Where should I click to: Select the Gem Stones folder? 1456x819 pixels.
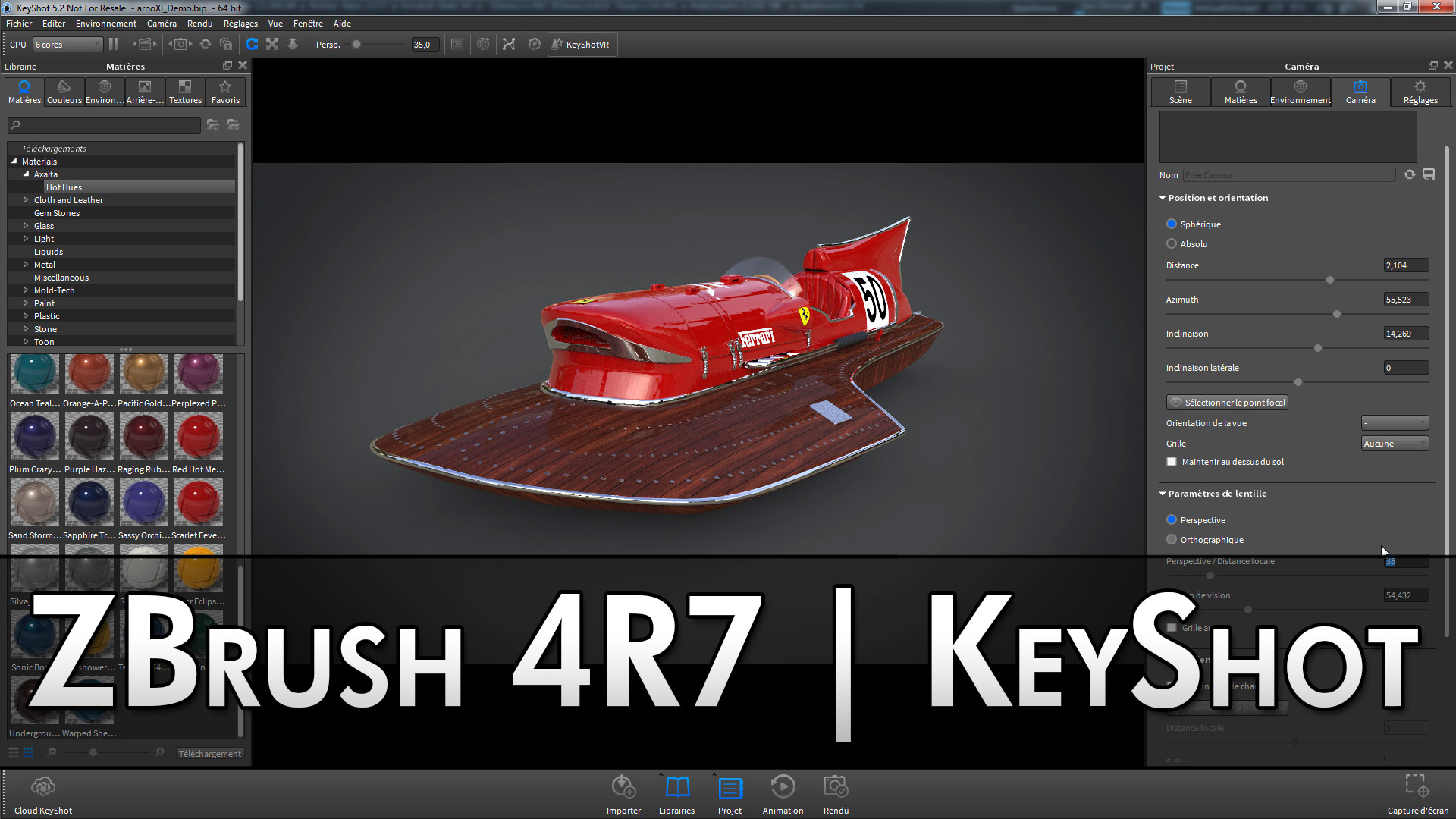[57, 212]
